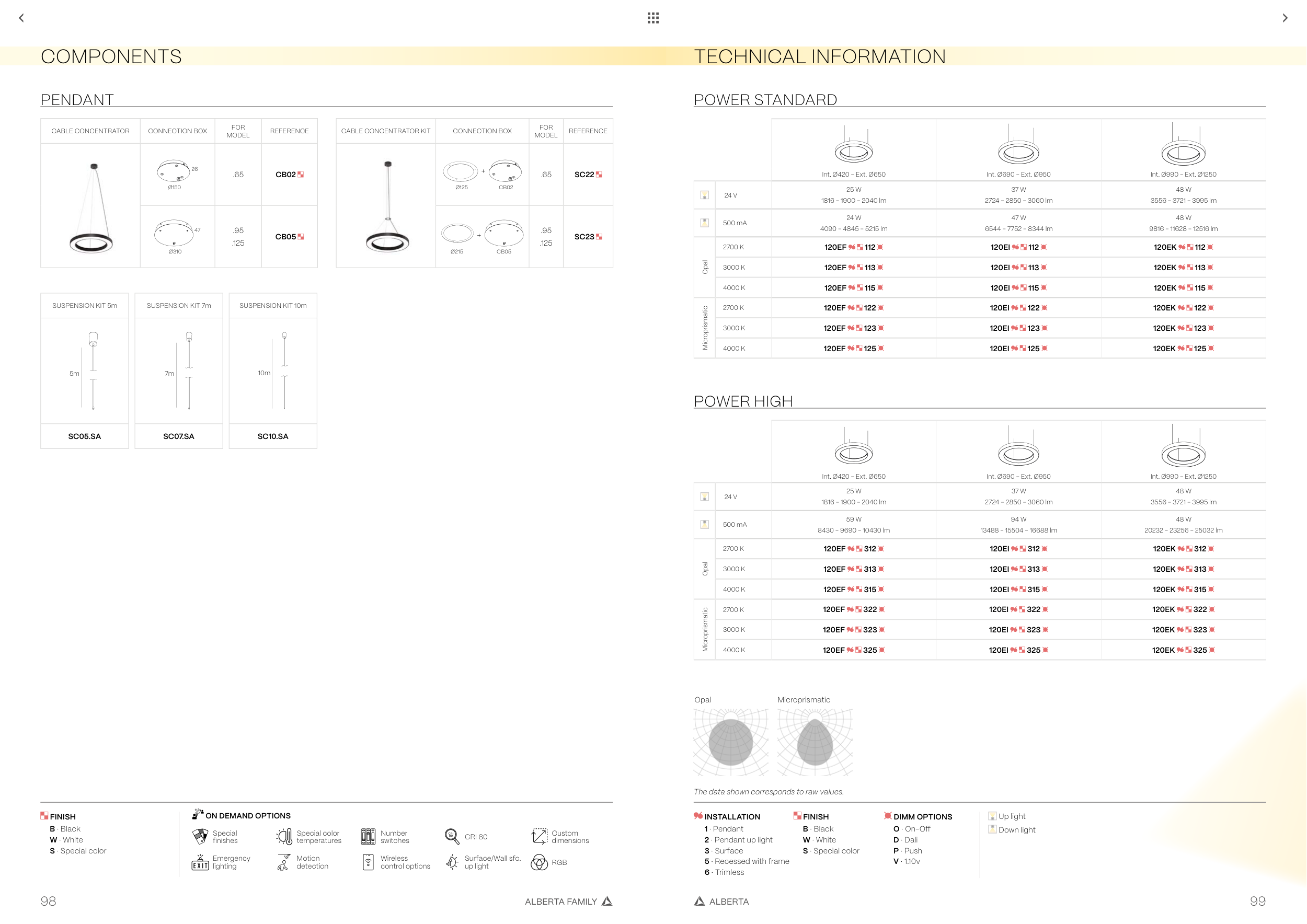This screenshot has width=1307, height=924.
Task: Click the Opal light distribution diagram
Action: pos(730,742)
